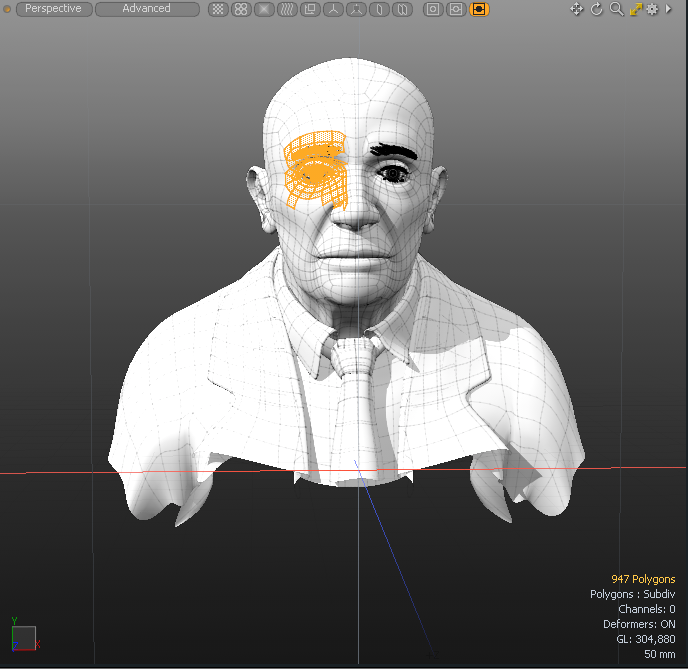
Task: Click the overlapping squares icon in the toolbar
Action: pyautogui.click(x=309, y=9)
